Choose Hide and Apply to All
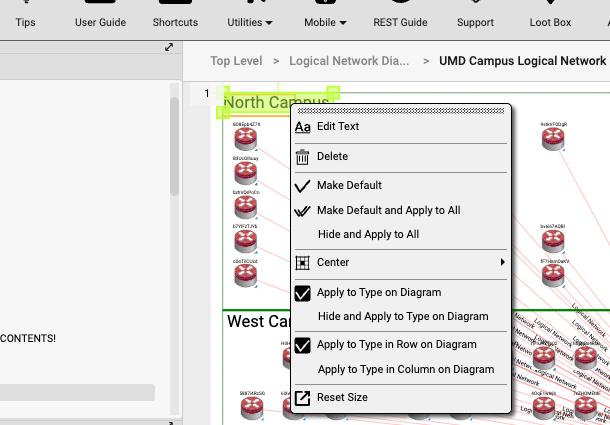This screenshot has width=610, height=425. pyautogui.click(x=367, y=234)
